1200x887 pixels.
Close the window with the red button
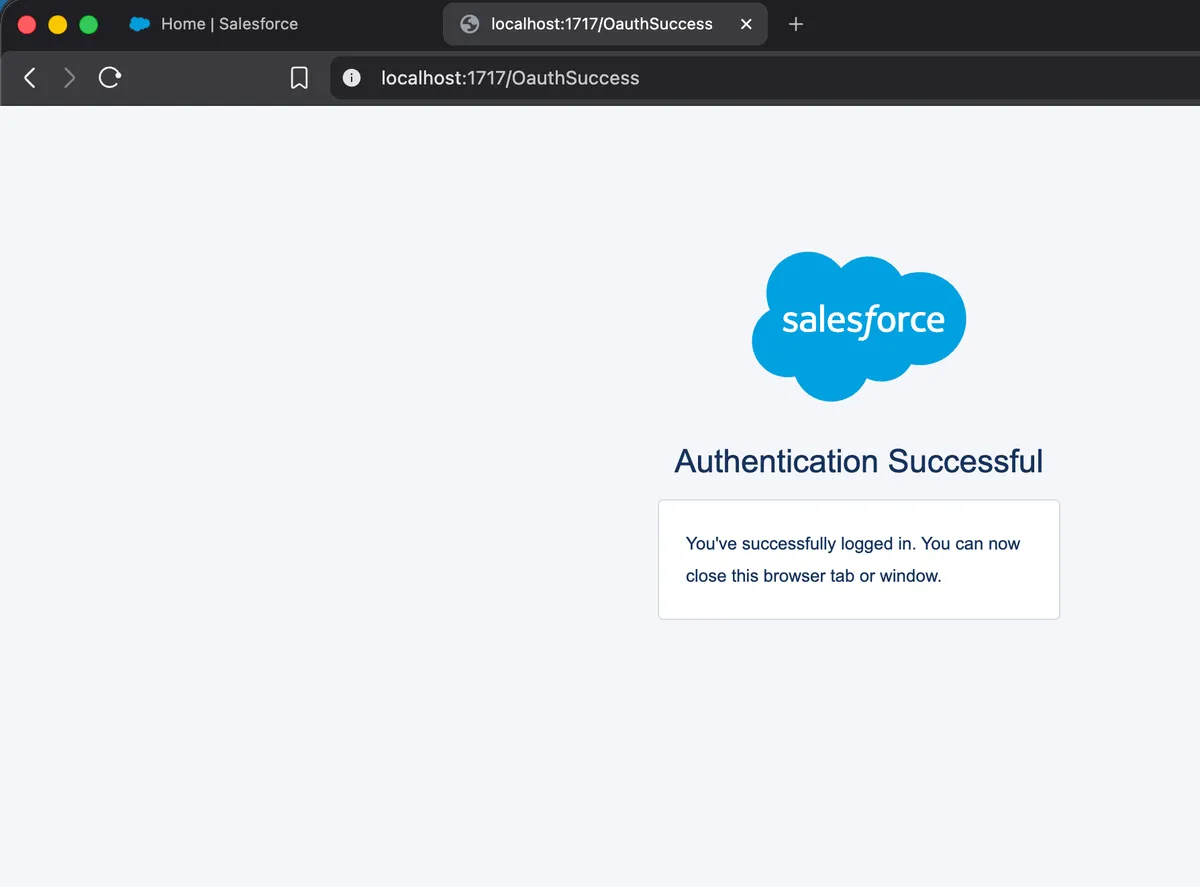pyautogui.click(x=27, y=24)
